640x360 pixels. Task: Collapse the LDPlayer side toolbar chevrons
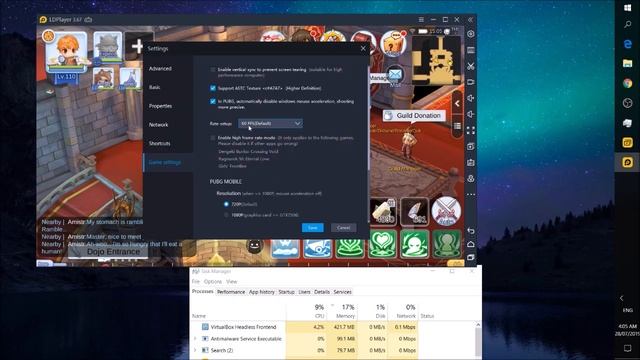470,20
